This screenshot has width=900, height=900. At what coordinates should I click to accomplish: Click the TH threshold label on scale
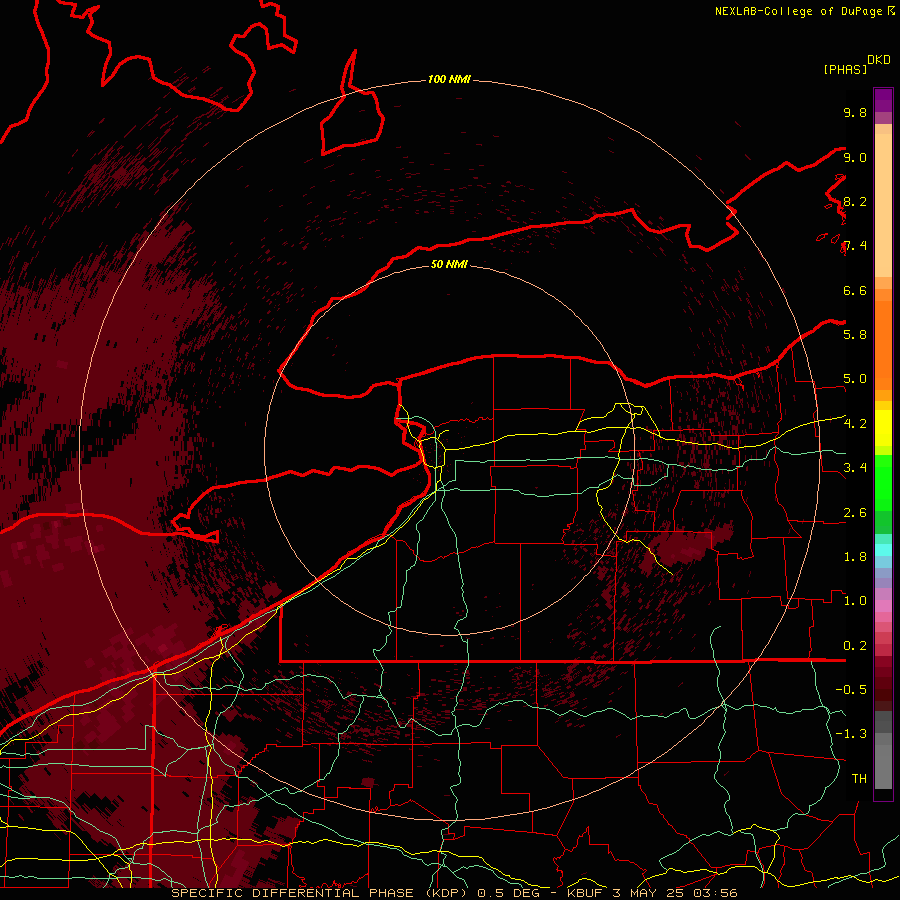[859, 778]
